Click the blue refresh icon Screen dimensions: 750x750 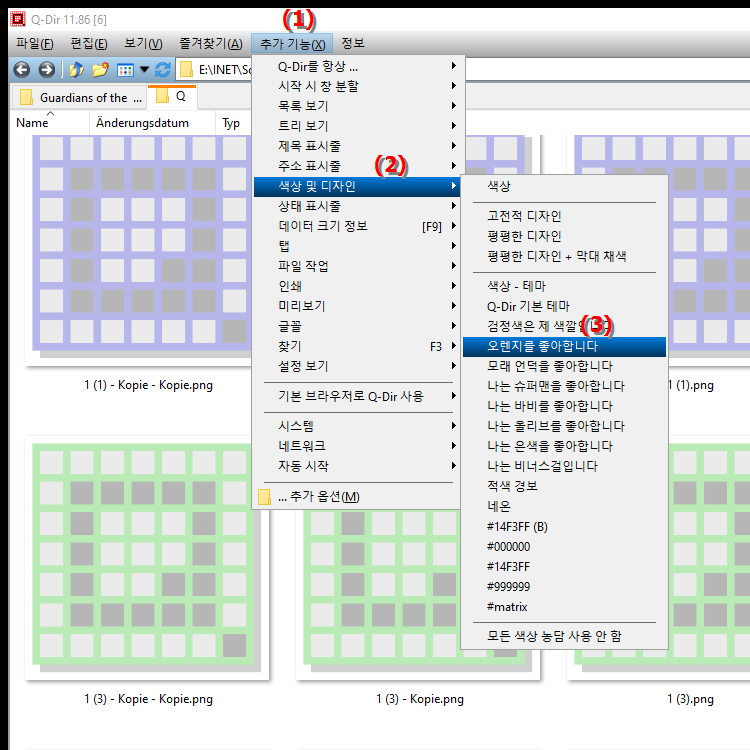tap(163, 70)
